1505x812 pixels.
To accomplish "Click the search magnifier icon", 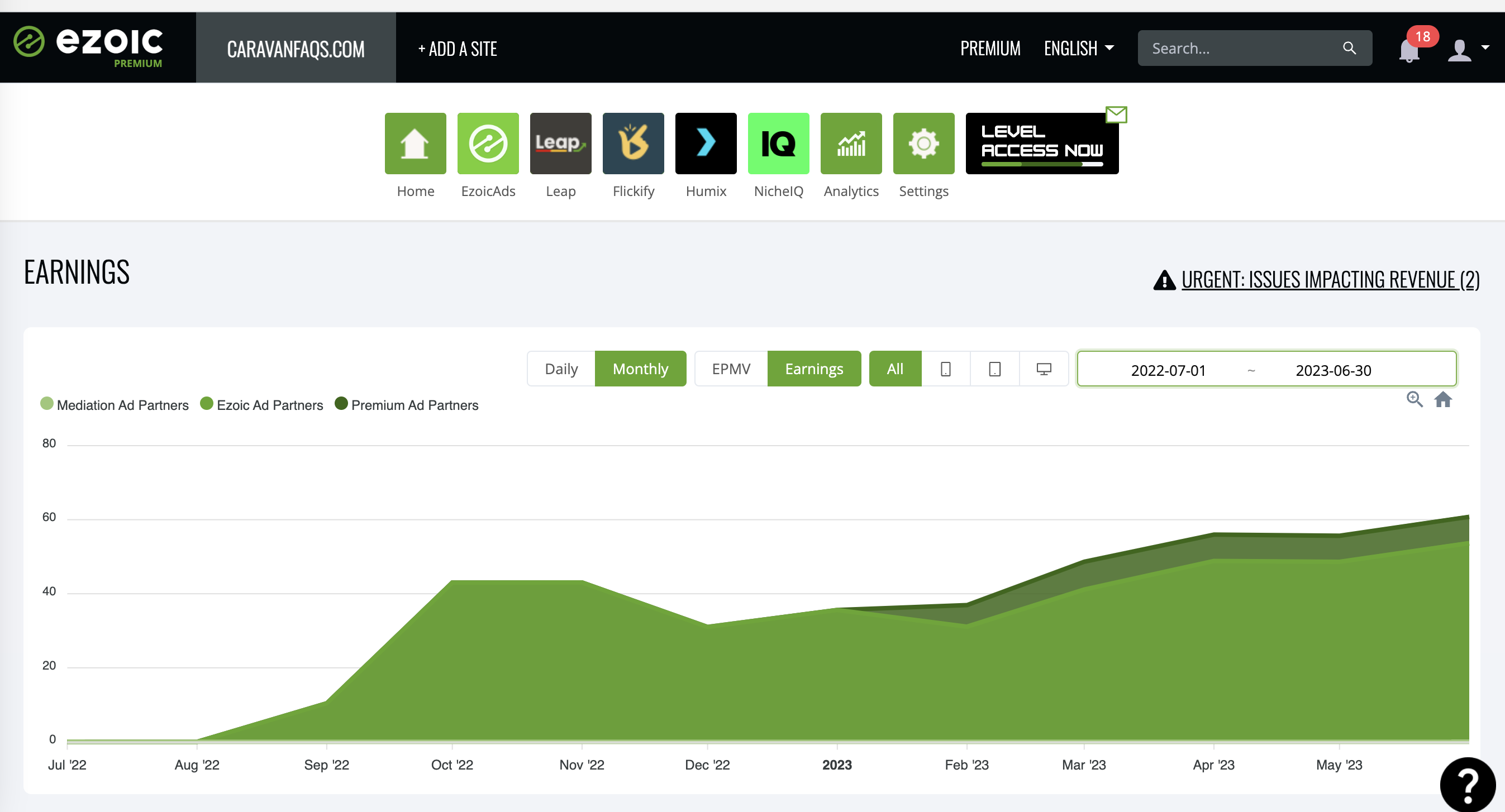I will 1349,48.
